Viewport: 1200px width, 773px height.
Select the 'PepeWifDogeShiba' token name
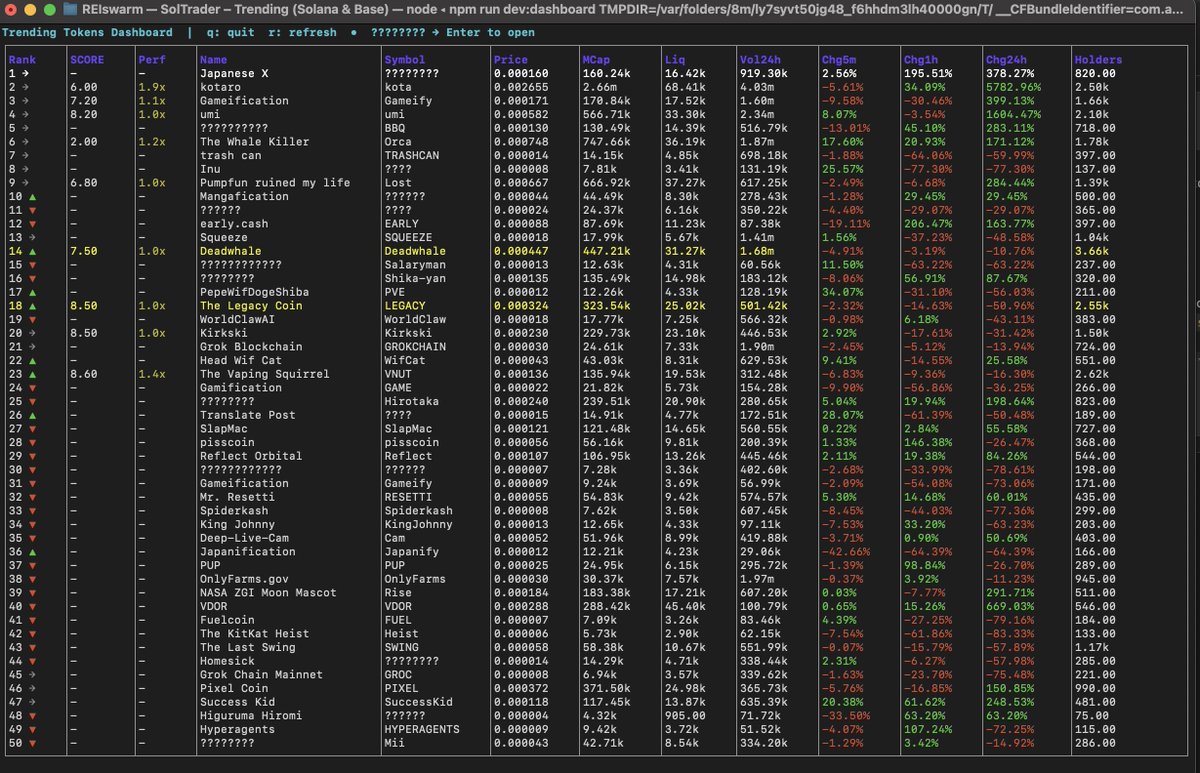[254, 292]
